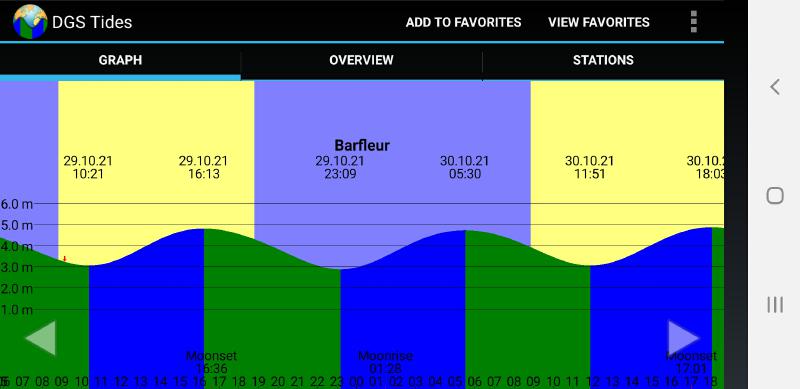The image size is (800, 389).
Task: Select the 29.10.21 16:13 high tide label
Action: point(204,167)
